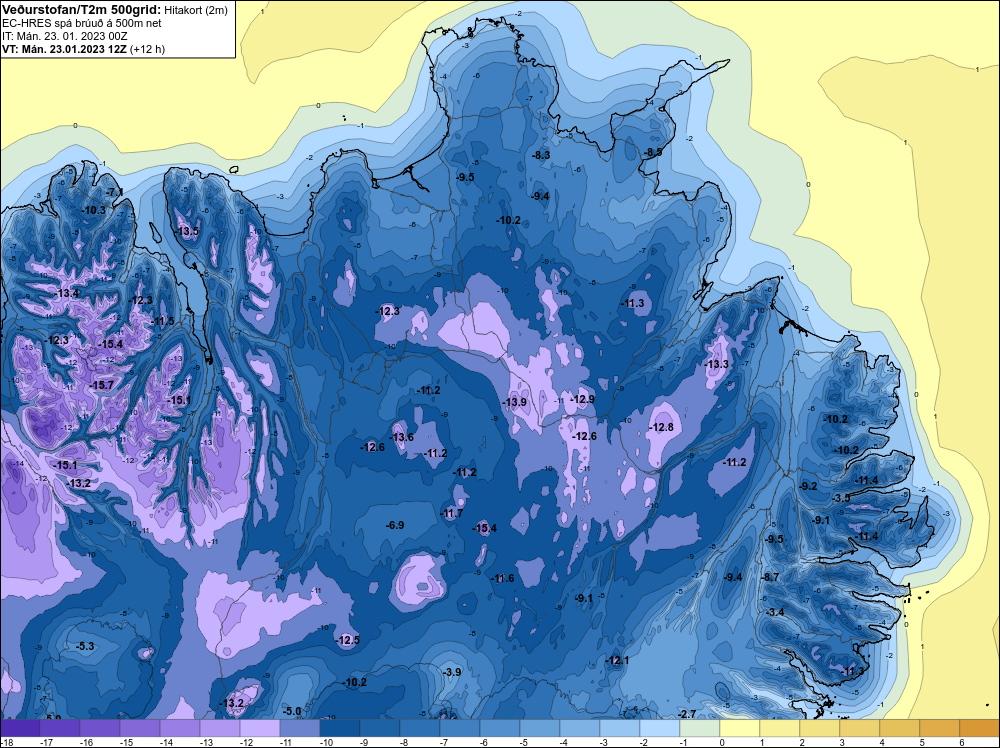
Task: Click the temperature value "-7.1"
Action: [x=115, y=192]
